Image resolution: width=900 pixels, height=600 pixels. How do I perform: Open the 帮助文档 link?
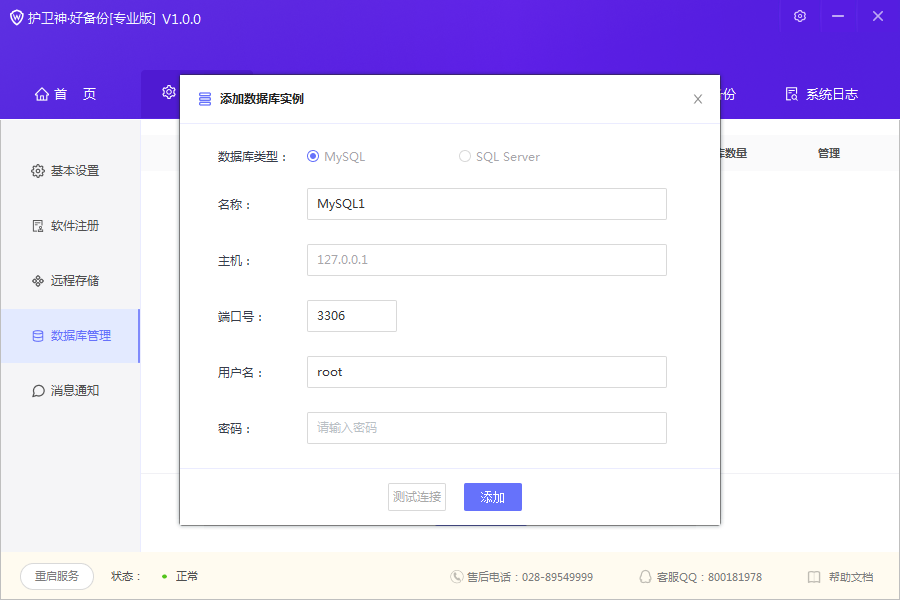click(x=840, y=576)
